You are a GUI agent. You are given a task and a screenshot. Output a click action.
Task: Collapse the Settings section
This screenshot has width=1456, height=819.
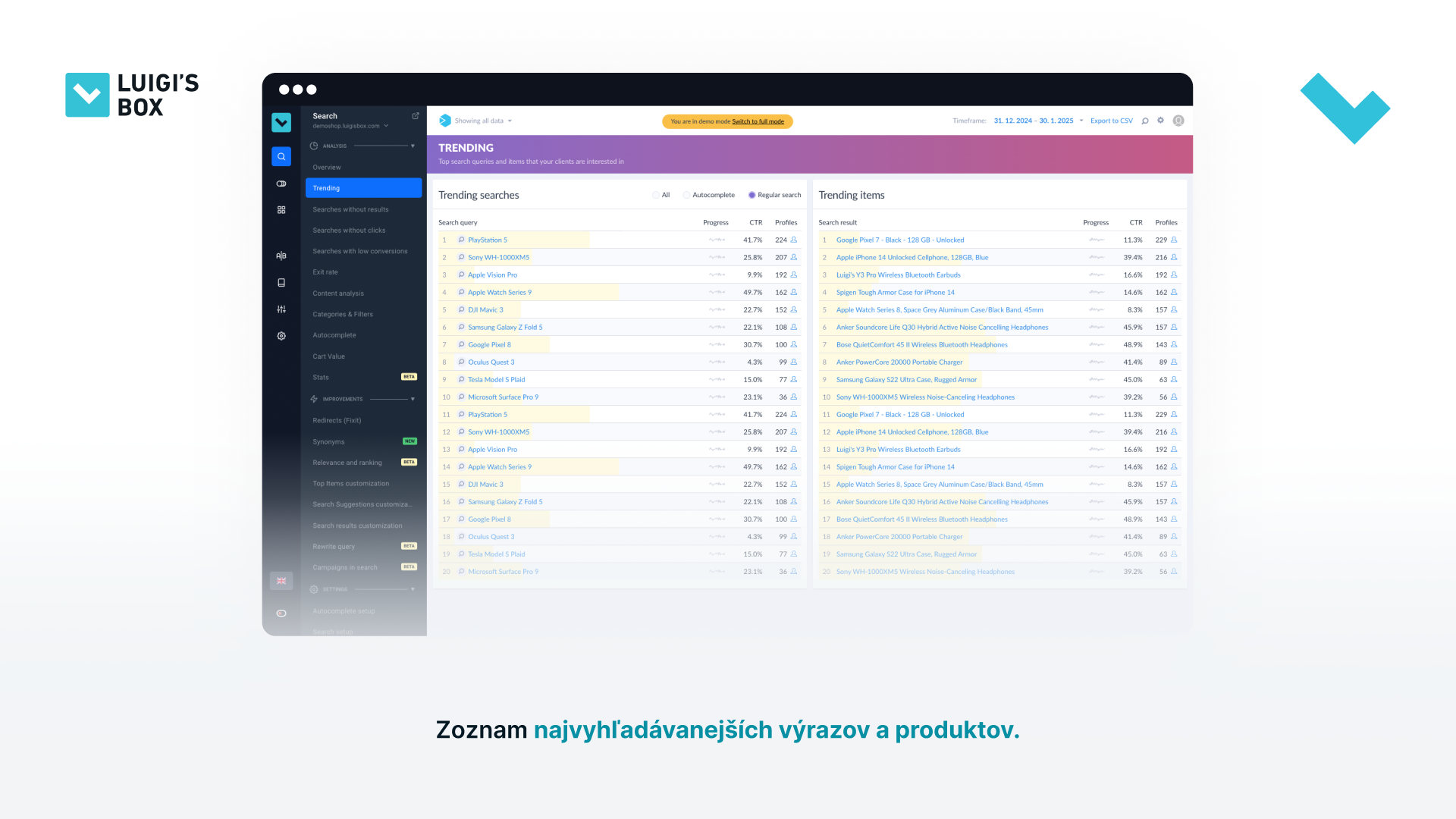click(x=413, y=589)
